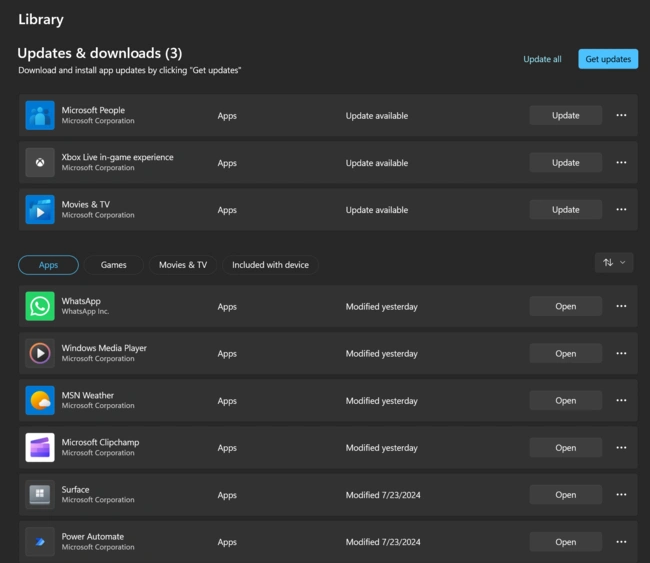Click the WhatsApp app name
The height and width of the screenshot is (563, 650).
pos(81,301)
